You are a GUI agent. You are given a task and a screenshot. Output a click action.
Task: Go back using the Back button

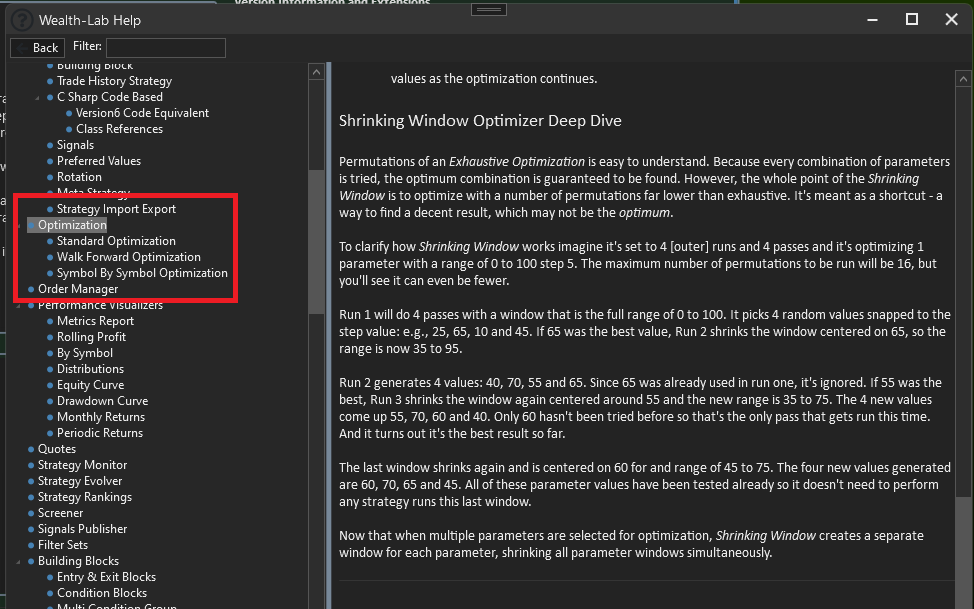[37, 48]
